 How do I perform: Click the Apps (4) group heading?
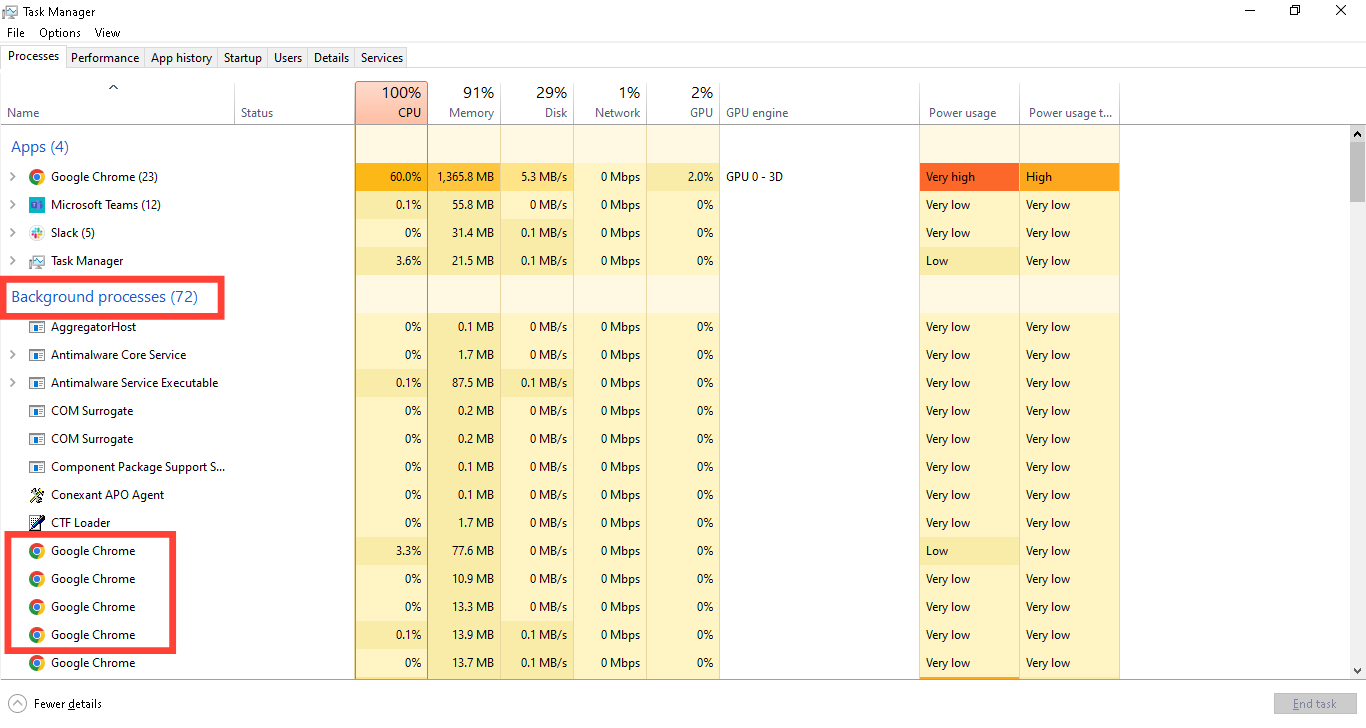[40, 147]
